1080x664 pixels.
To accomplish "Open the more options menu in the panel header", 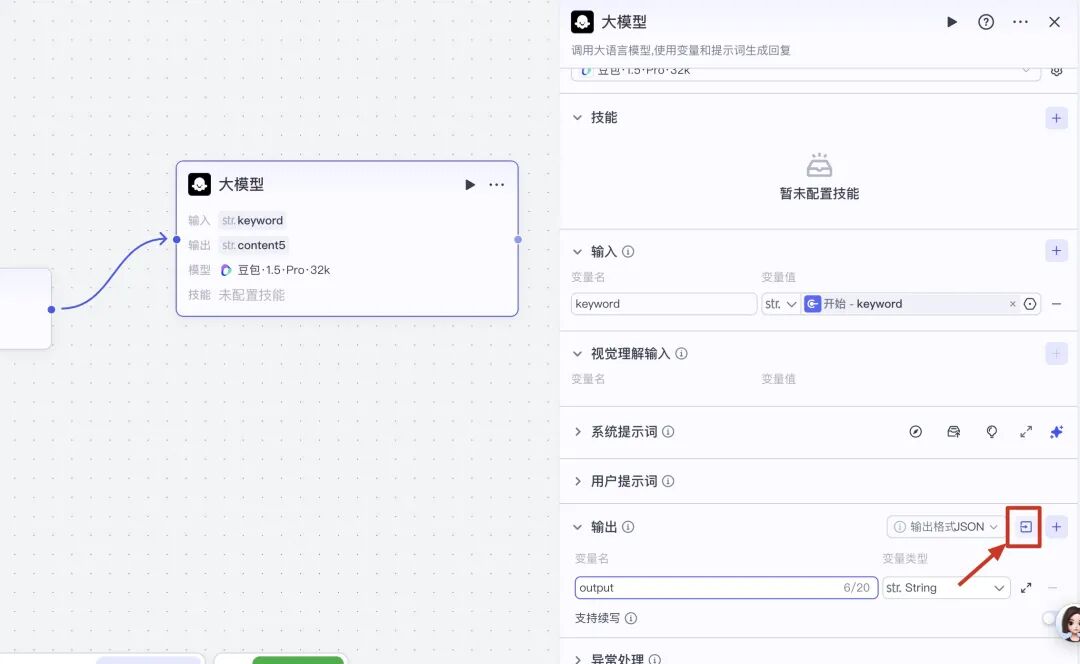I will click(1019, 21).
